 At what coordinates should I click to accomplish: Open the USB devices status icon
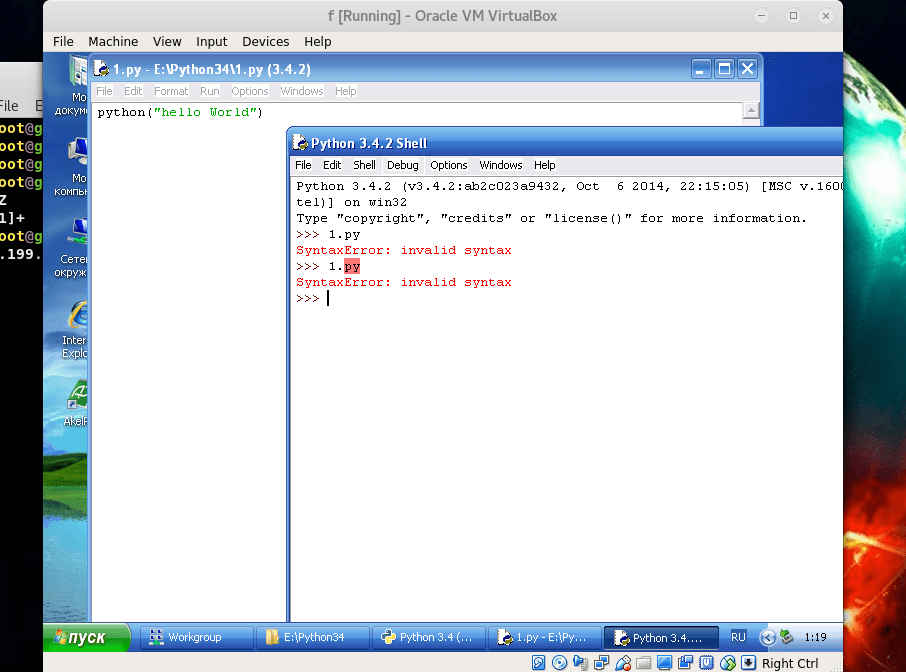[623, 663]
